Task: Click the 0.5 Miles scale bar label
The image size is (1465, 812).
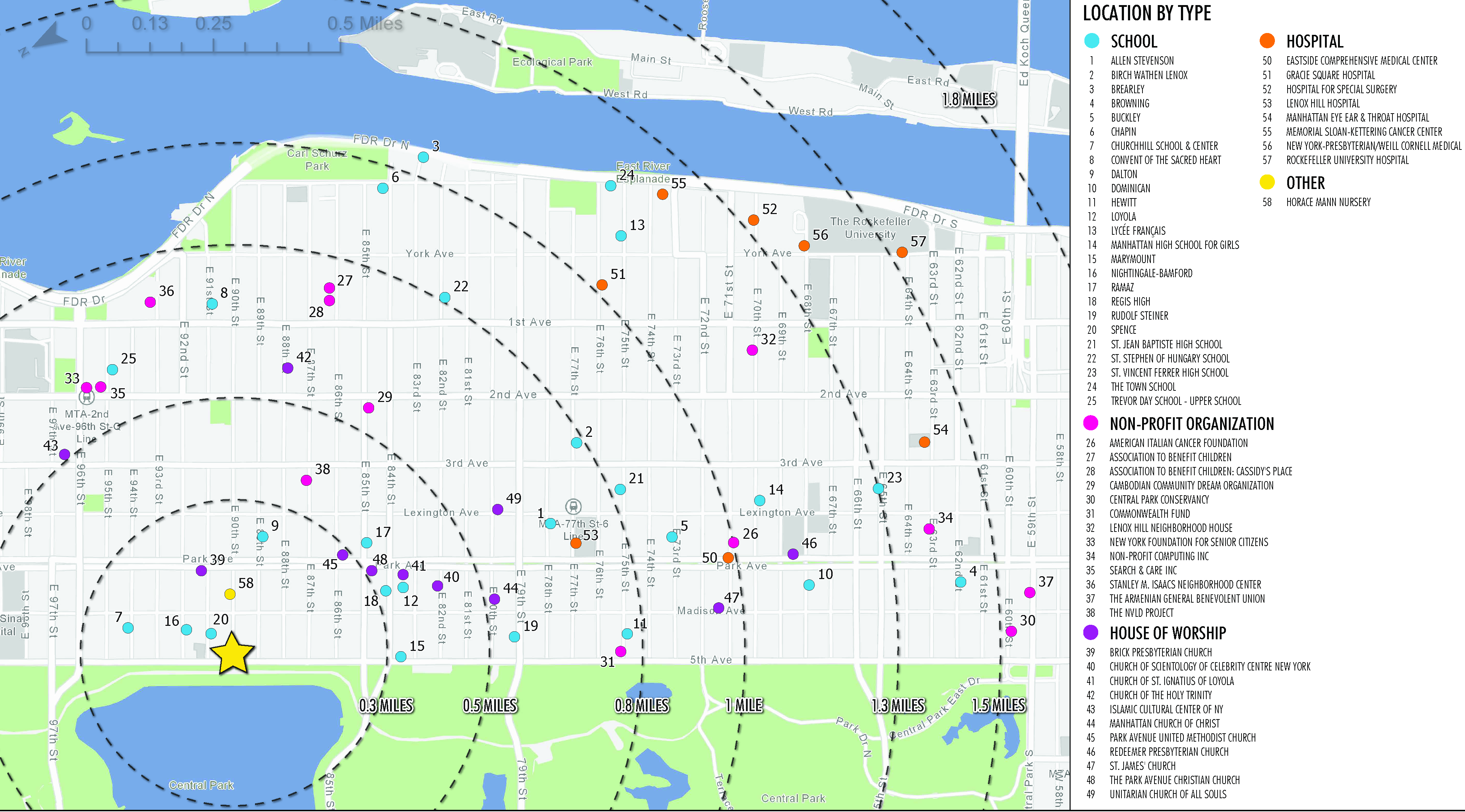Action: click(365, 24)
